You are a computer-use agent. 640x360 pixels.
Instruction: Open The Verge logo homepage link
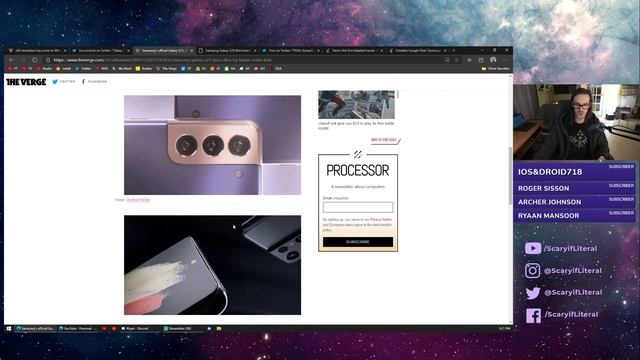26,82
